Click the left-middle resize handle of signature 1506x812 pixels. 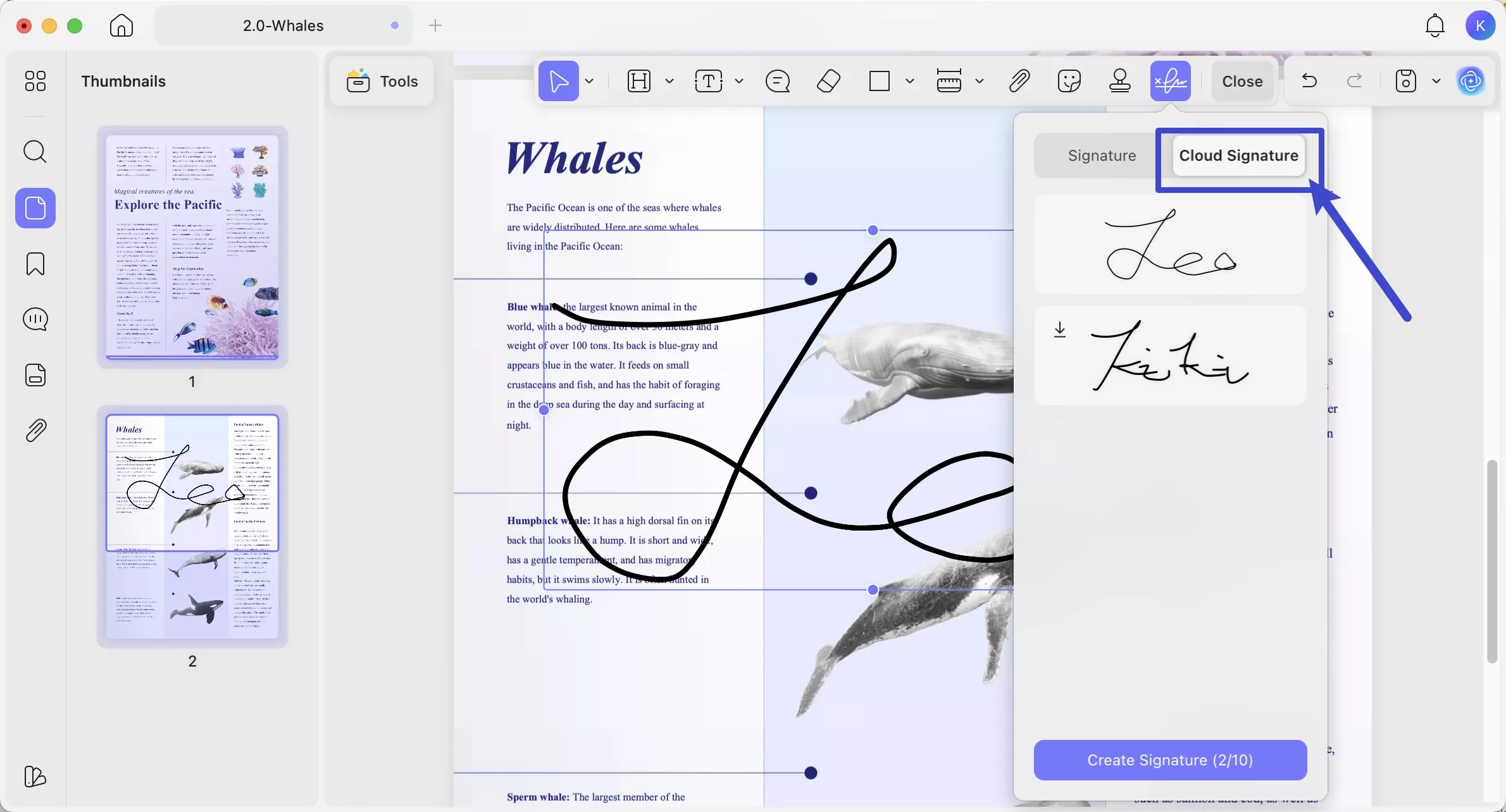(x=544, y=410)
